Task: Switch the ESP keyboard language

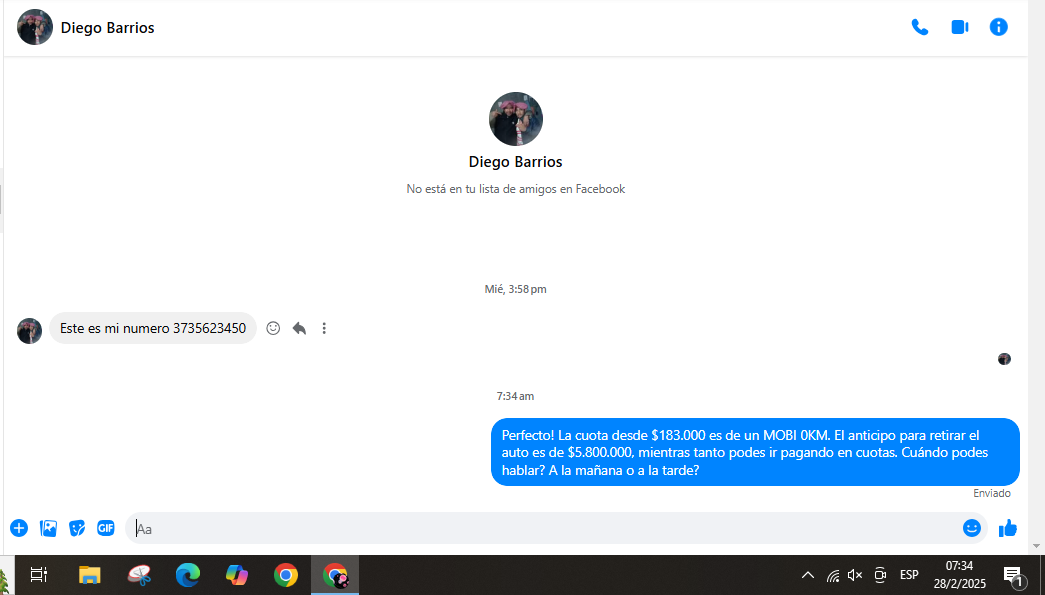Action: tap(909, 575)
